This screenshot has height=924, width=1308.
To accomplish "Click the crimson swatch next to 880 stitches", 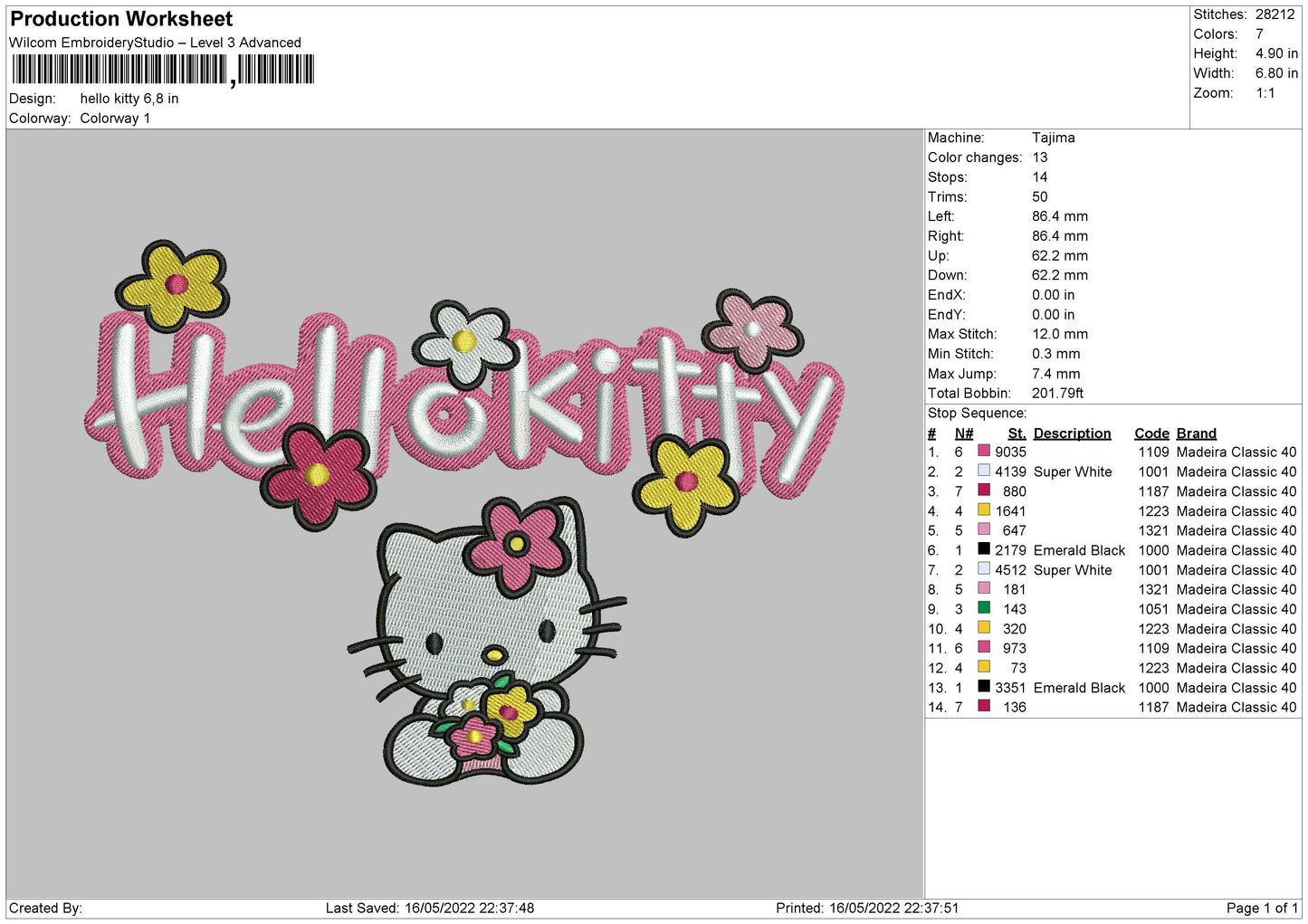I will tap(984, 491).
